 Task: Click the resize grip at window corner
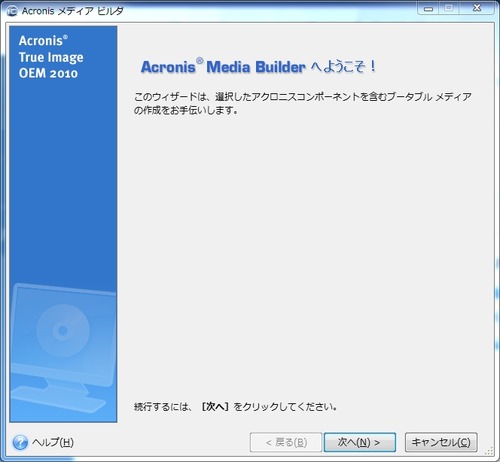[489, 451]
